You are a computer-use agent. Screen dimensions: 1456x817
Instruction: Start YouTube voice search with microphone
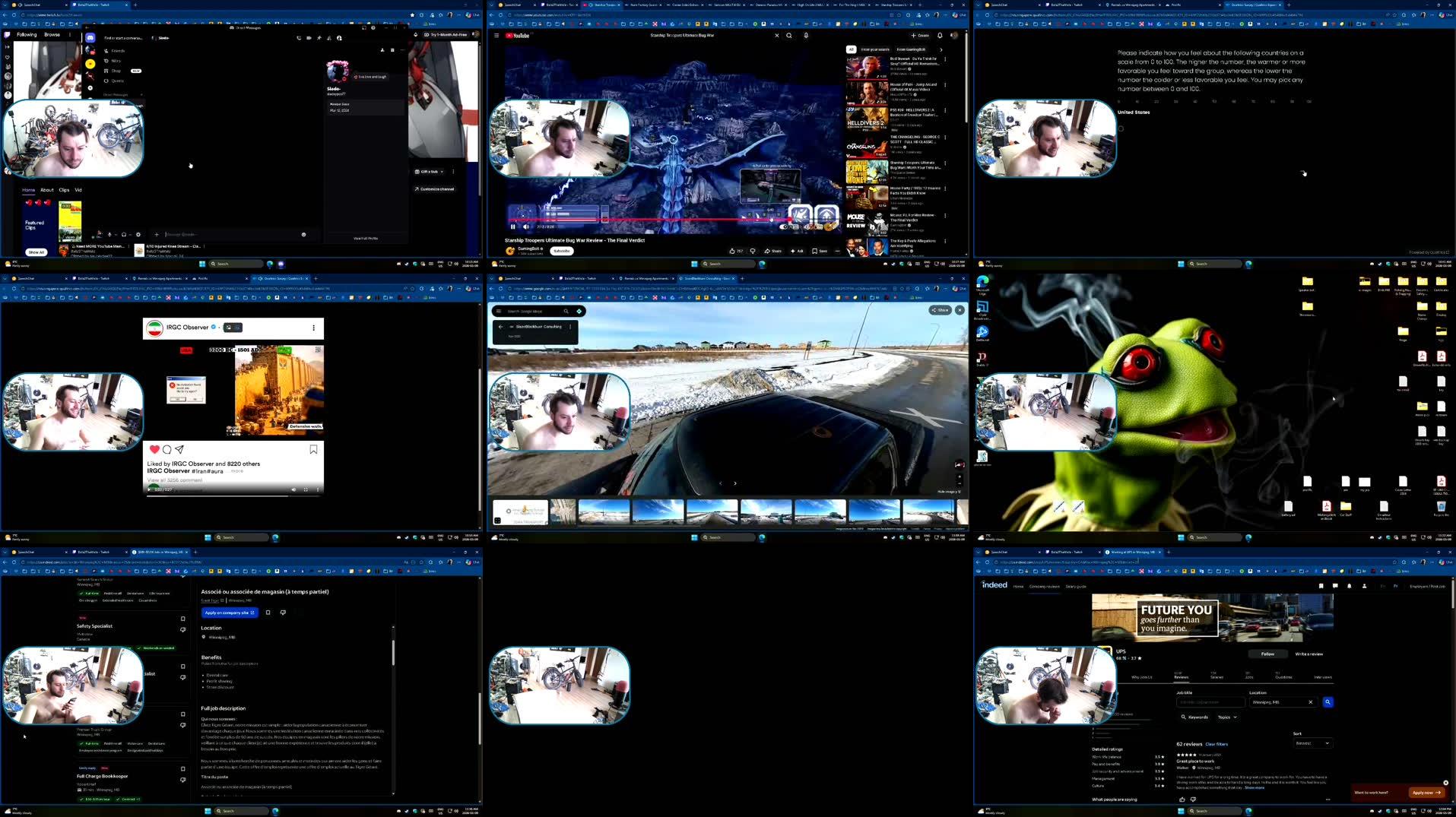[806, 35]
